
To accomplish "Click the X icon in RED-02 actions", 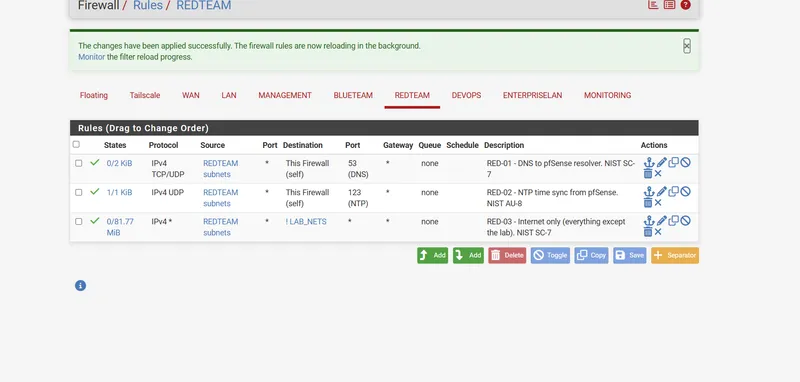I will (658, 203).
